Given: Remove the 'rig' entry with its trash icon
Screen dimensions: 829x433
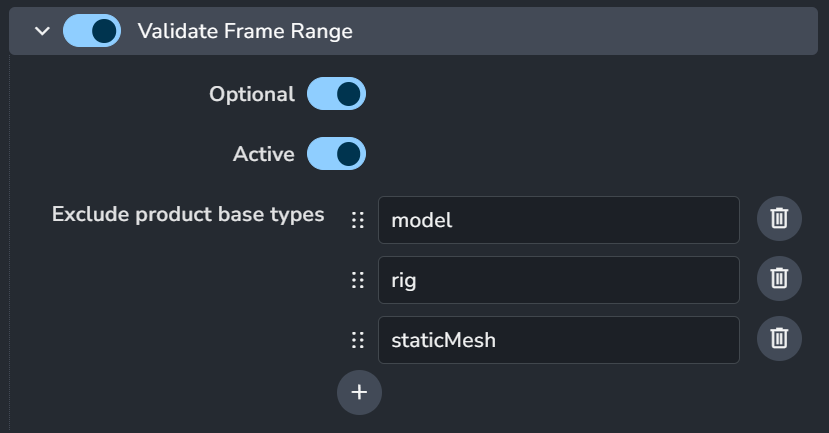Looking at the screenshot, I should tap(779, 279).
